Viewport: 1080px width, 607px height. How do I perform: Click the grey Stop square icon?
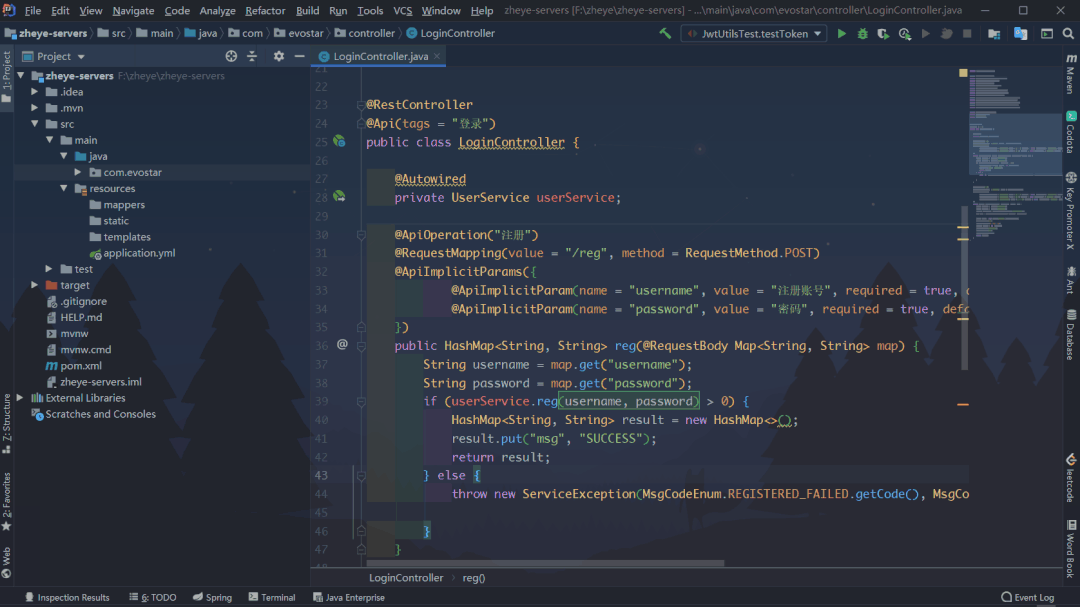tap(967, 33)
